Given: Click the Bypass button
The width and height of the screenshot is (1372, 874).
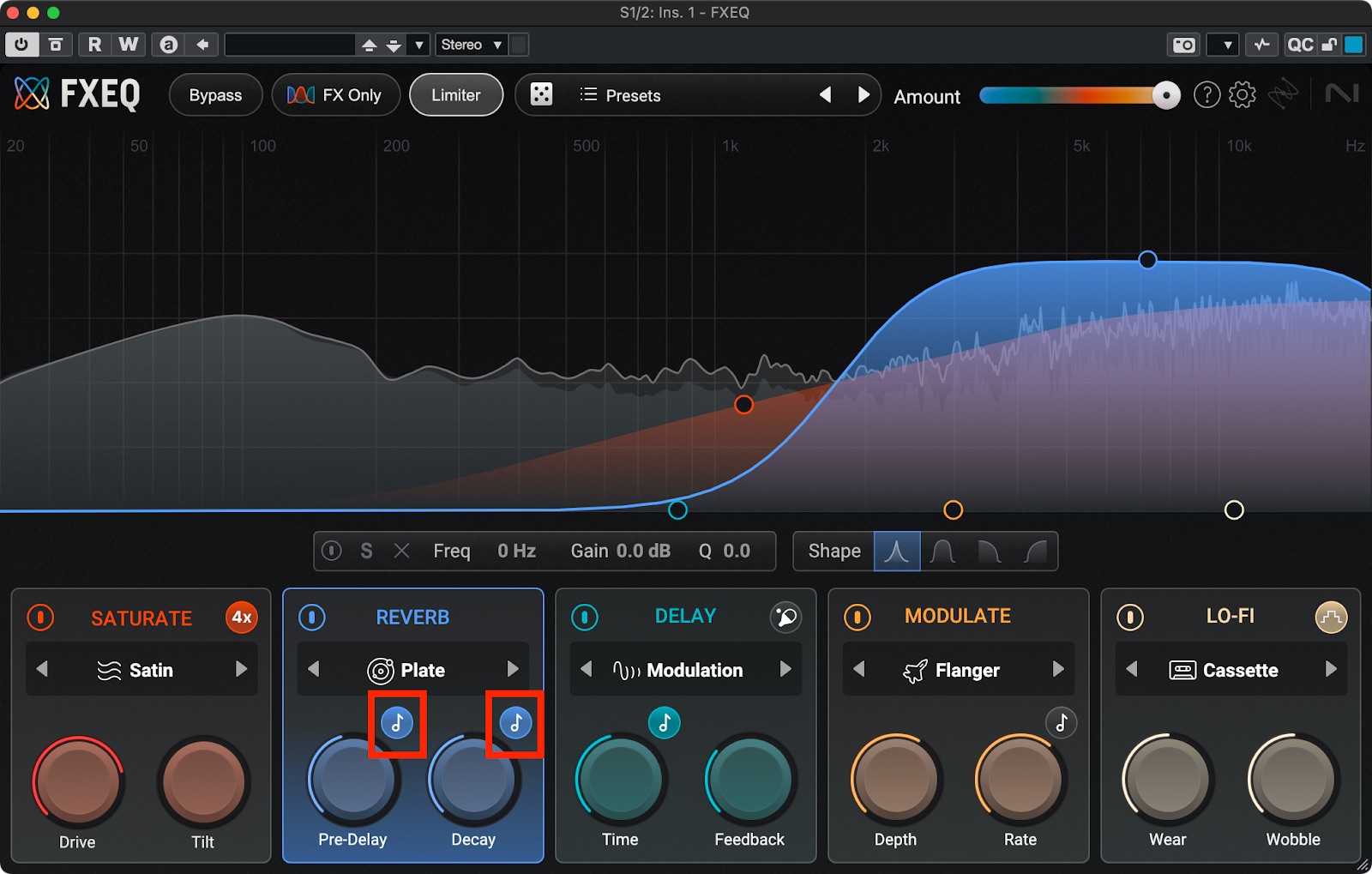Looking at the screenshot, I should [x=215, y=95].
